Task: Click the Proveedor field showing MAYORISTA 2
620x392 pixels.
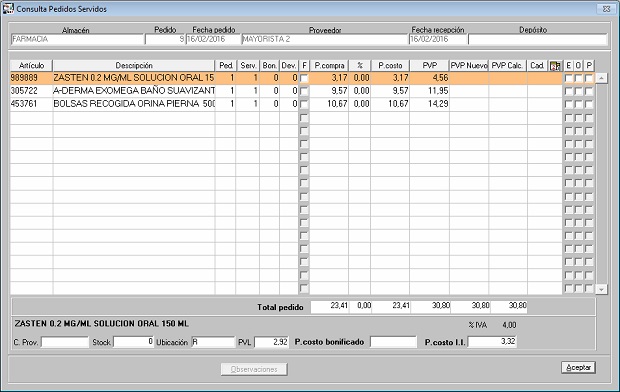Action: coord(324,39)
